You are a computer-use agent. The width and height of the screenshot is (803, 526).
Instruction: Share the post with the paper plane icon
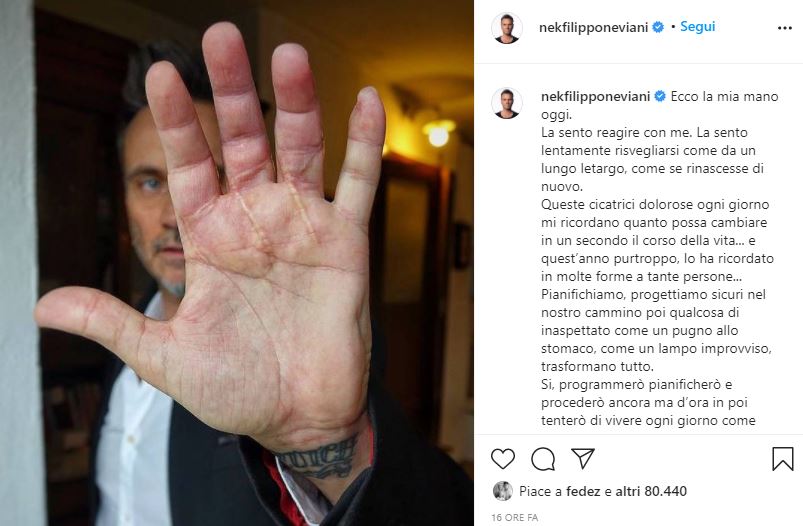coord(583,458)
